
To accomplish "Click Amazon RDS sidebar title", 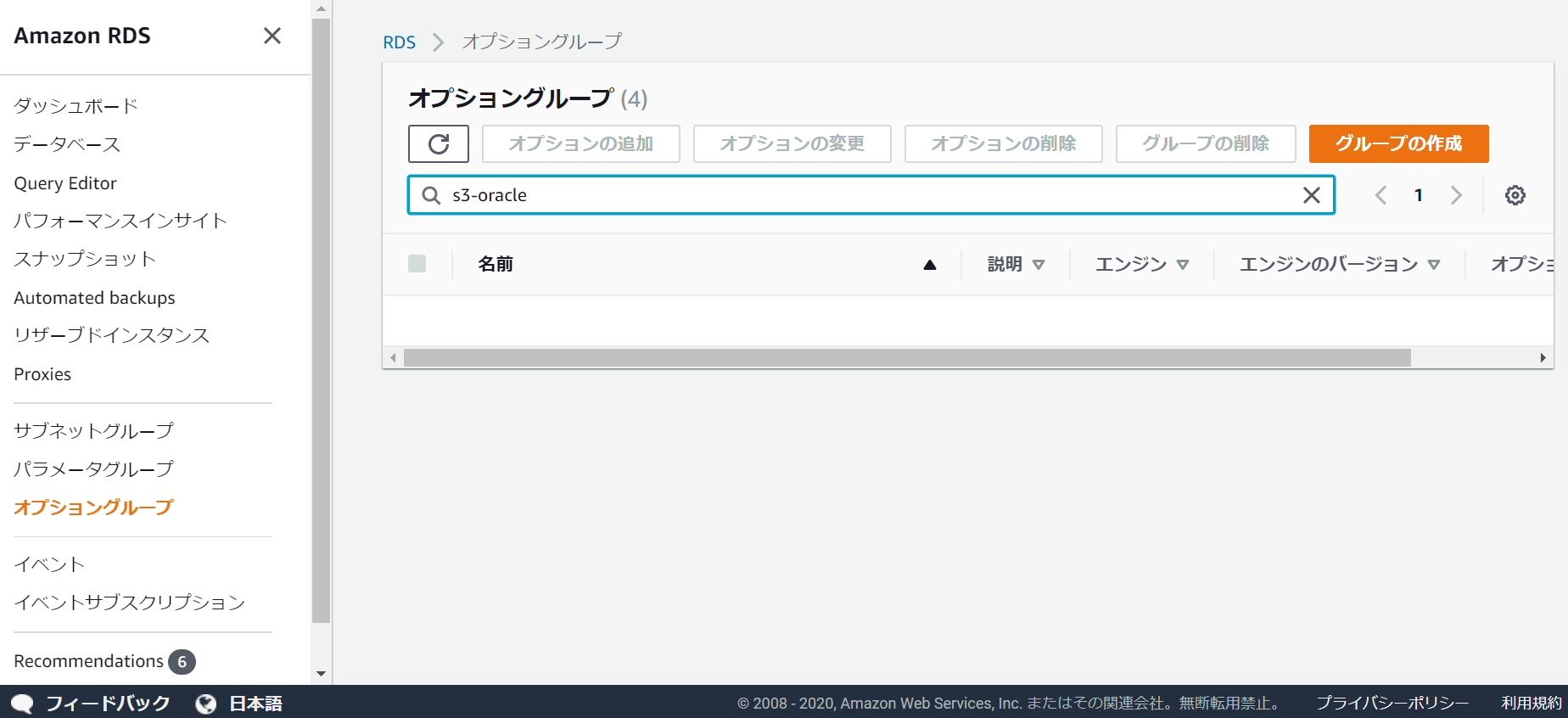I will point(82,36).
